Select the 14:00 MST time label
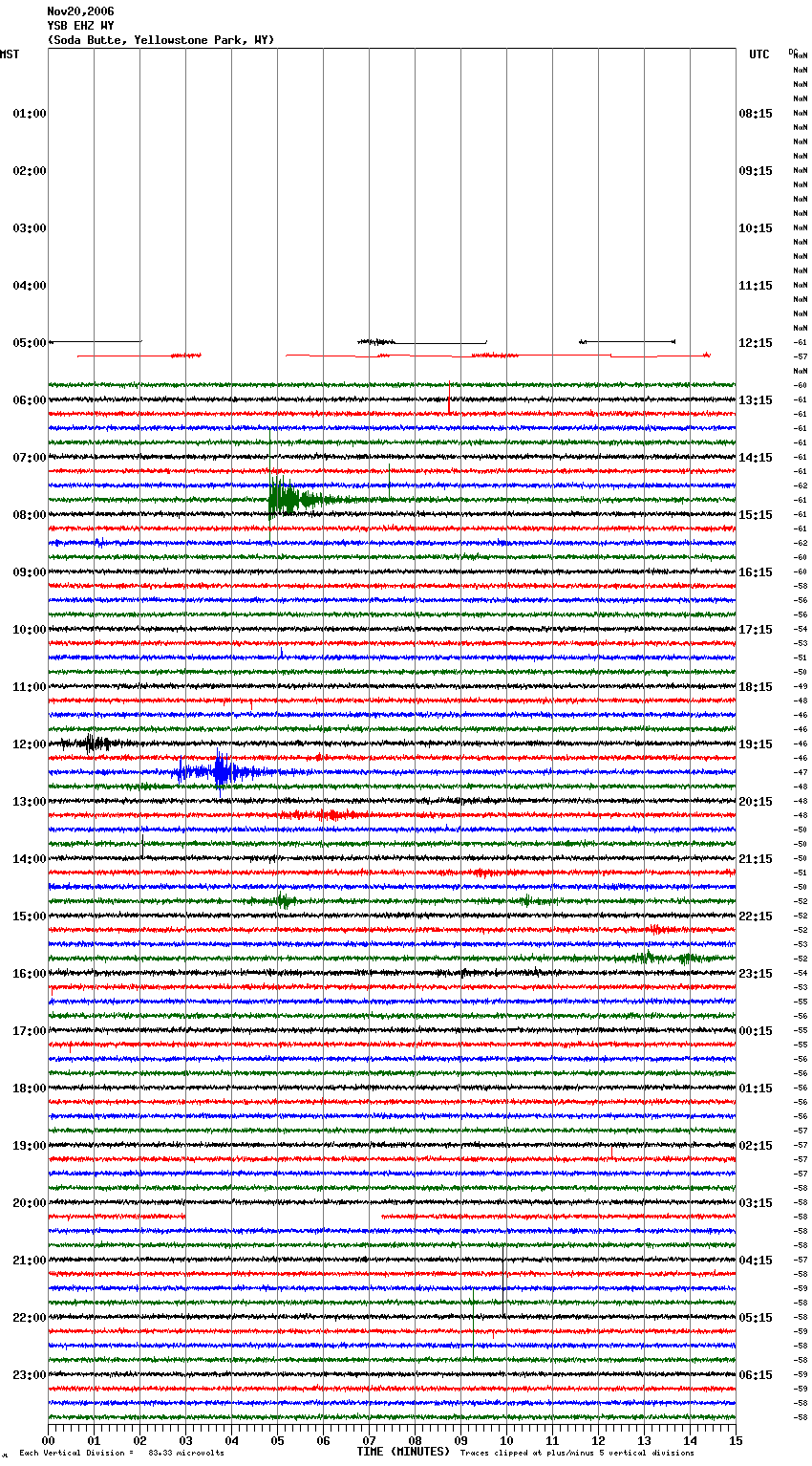The width and height of the screenshot is (812, 1466). pyautogui.click(x=30, y=859)
